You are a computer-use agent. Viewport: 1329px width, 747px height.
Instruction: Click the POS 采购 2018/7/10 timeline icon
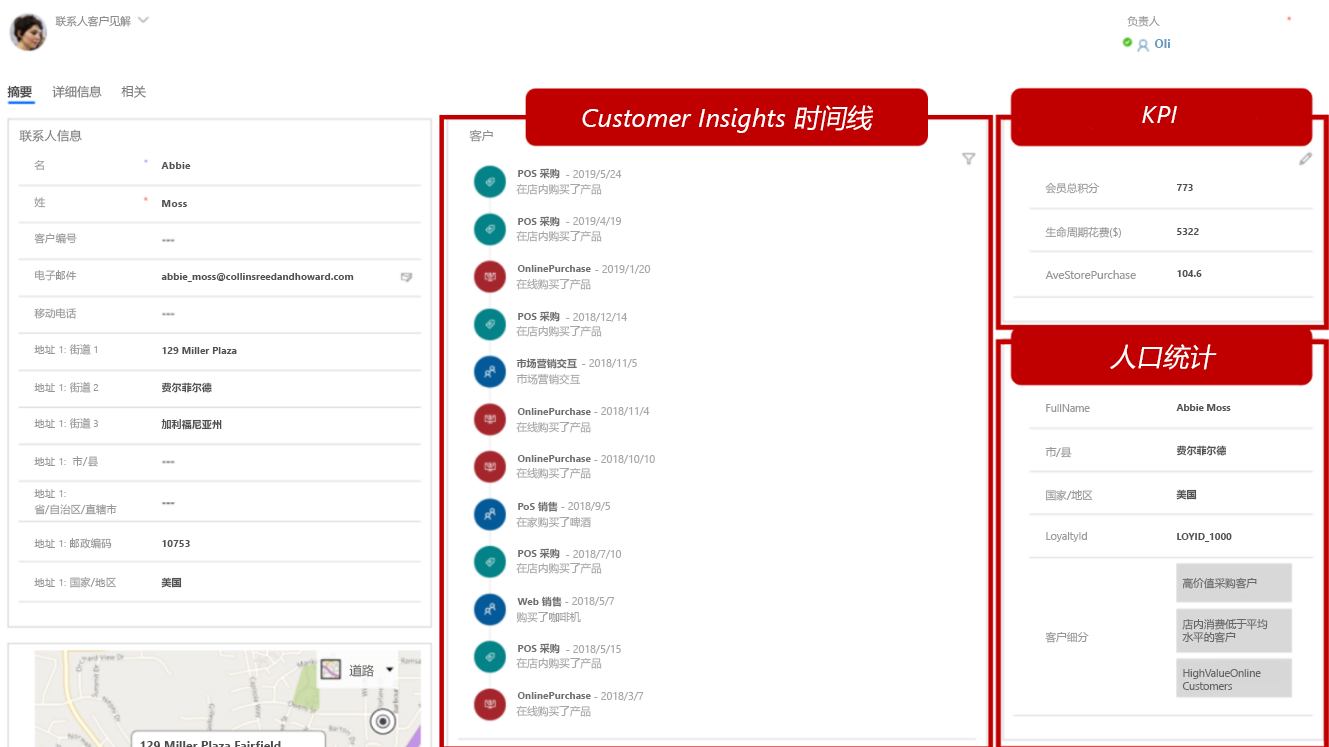490,561
